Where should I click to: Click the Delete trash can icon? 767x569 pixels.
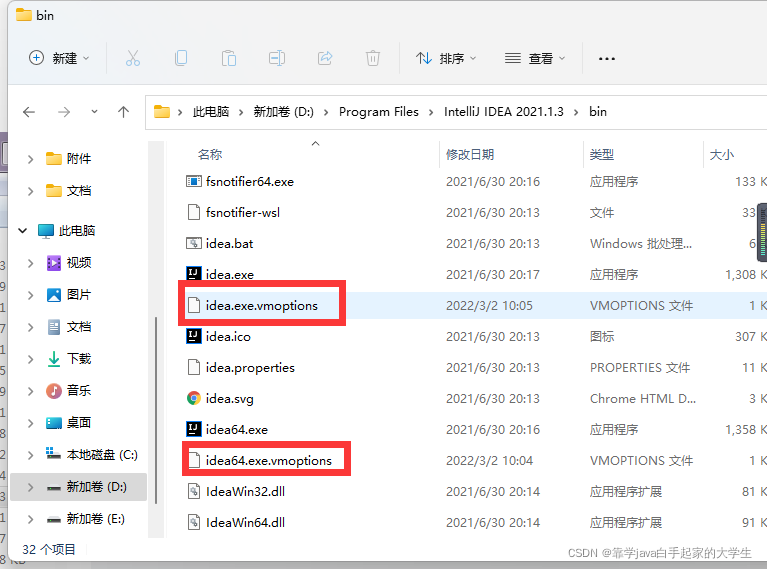coord(373,58)
